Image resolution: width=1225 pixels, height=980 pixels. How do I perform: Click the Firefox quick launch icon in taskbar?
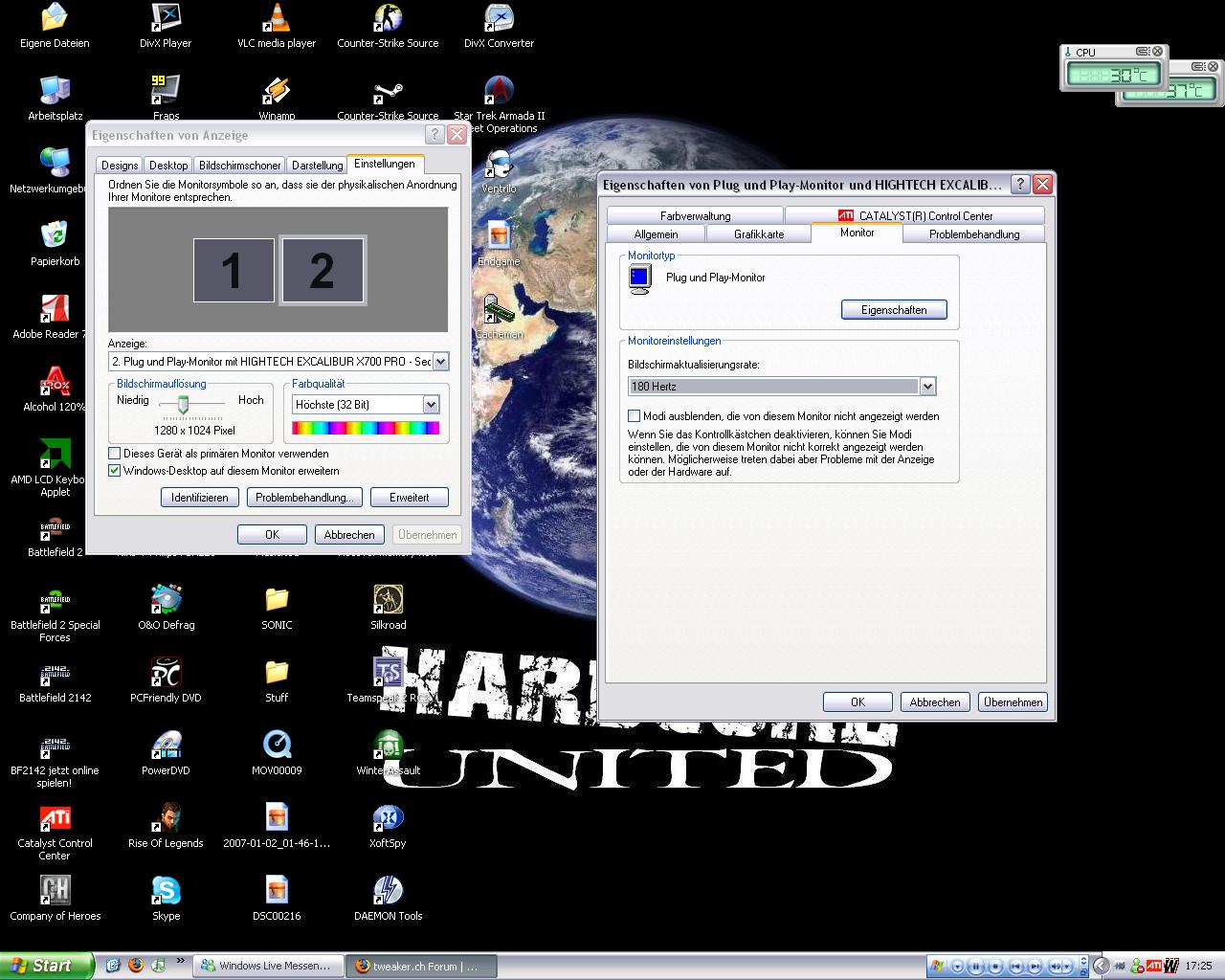point(135,966)
